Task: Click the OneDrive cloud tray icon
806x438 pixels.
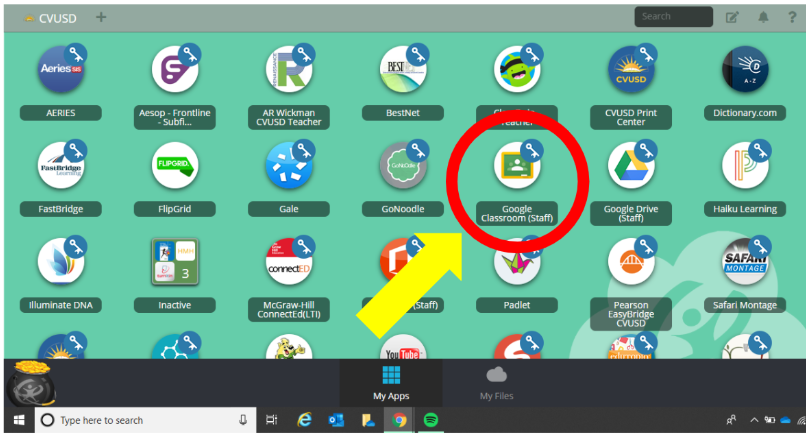Action: pyautogui.click(x=785, y=420)
